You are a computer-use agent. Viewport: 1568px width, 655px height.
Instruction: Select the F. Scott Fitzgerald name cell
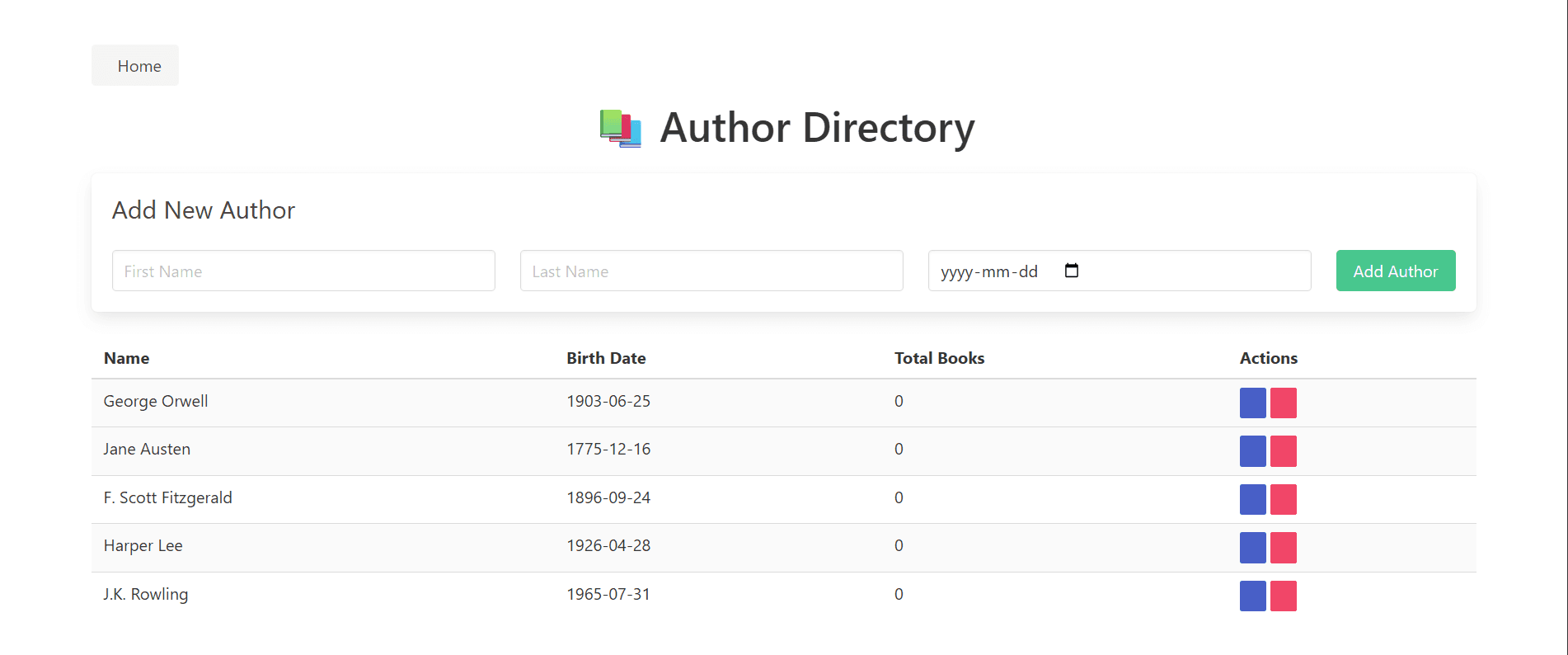168,497
